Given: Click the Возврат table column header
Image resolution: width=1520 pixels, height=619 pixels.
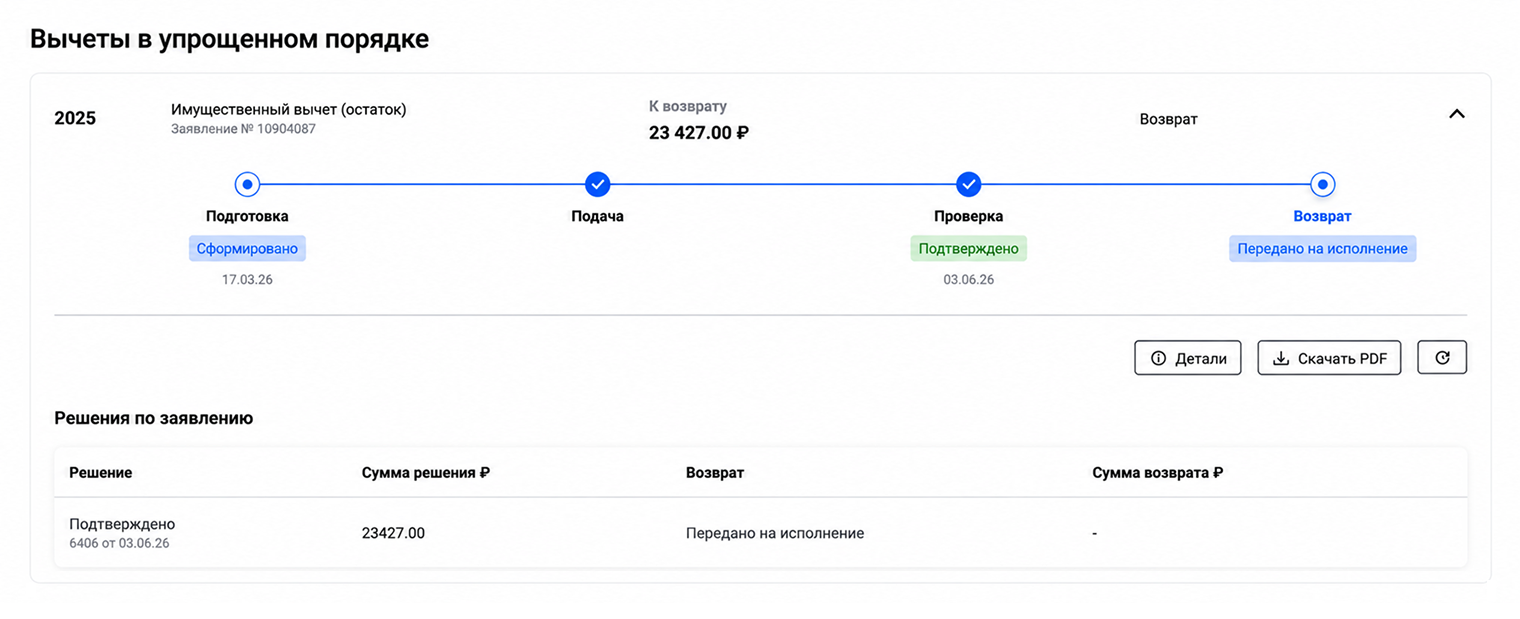Looking at the screenshot, I should 715,472.
